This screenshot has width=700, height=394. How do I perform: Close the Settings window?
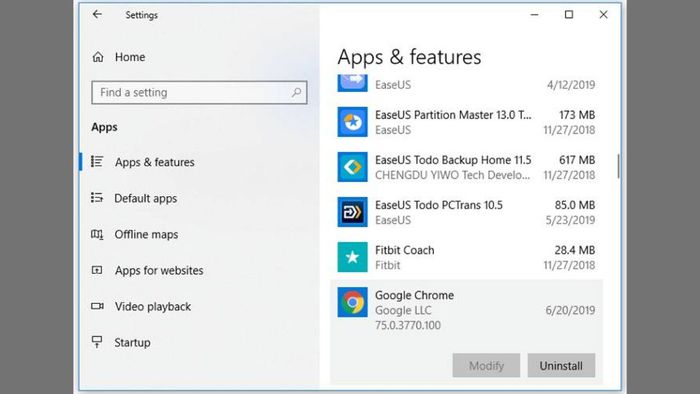tap(603, 15)
